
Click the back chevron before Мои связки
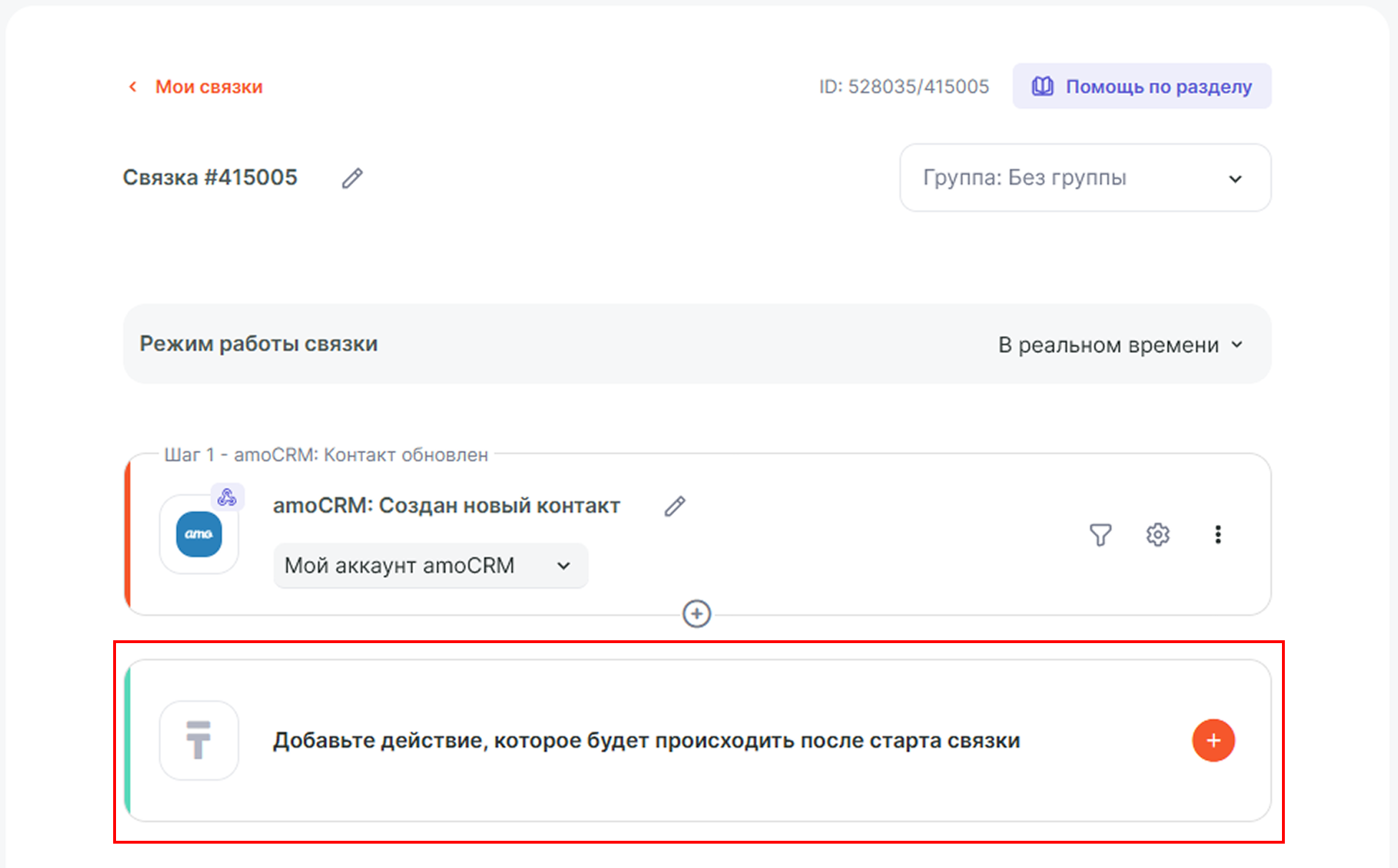click(x=132, y=87)
